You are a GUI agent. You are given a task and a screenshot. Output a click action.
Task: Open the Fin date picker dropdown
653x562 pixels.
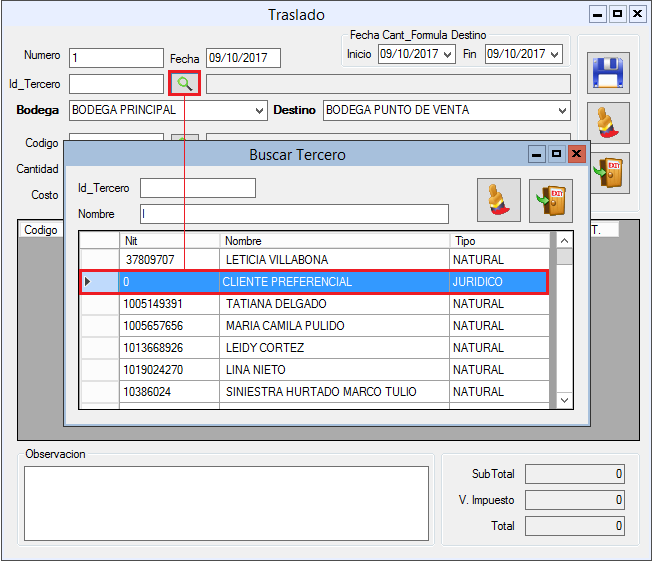coord(555,54)
